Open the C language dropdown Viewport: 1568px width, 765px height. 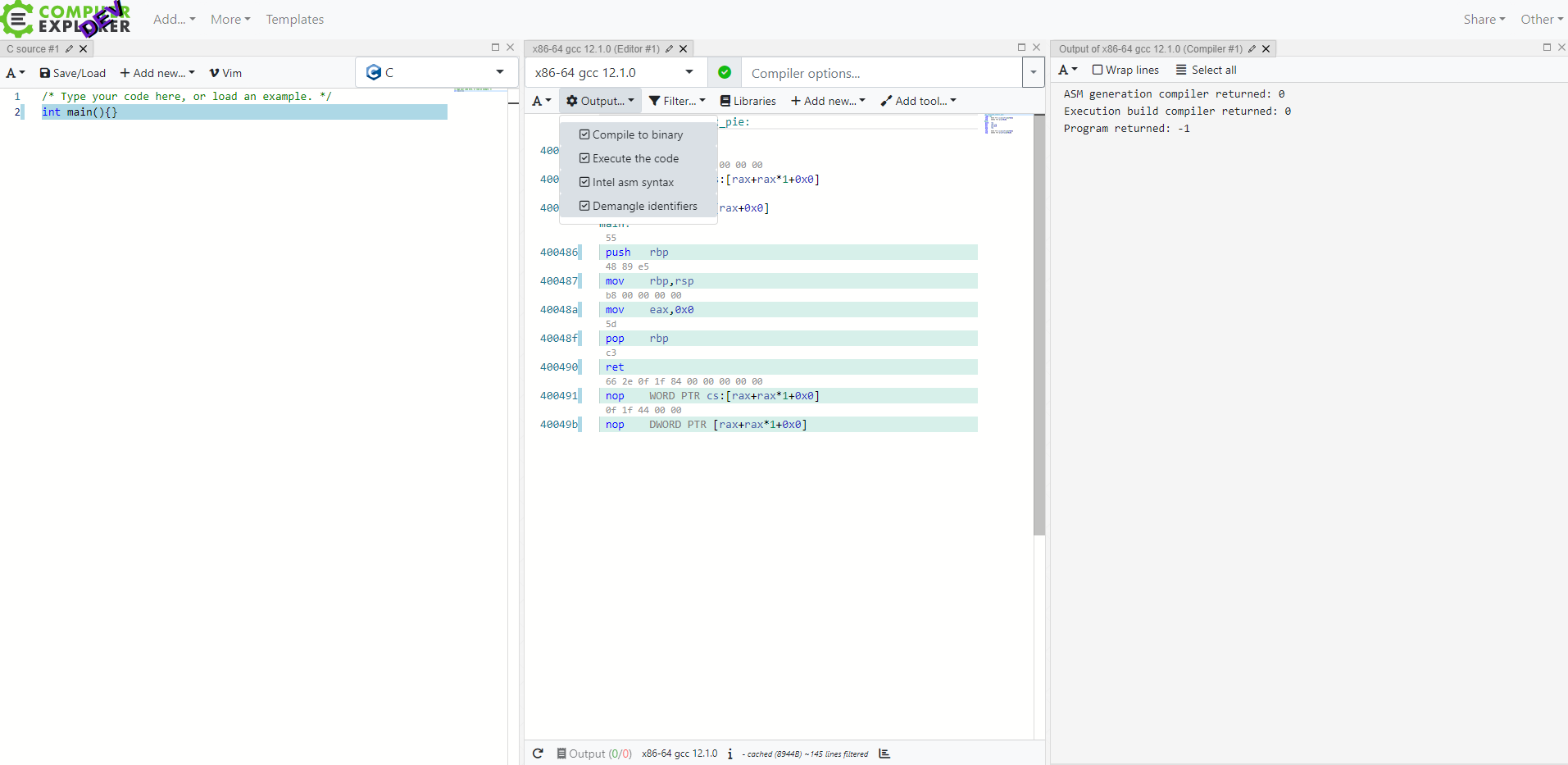[436, 72]
